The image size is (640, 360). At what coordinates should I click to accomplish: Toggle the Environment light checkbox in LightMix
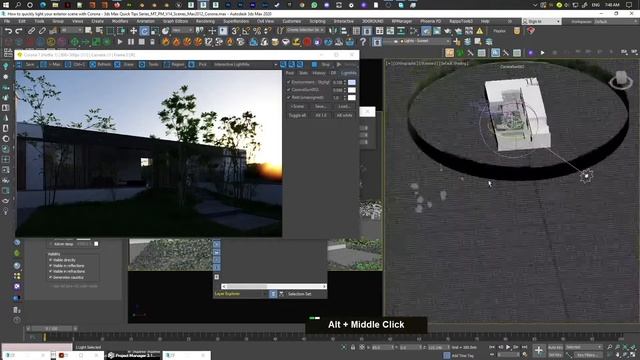click(289, 82)
